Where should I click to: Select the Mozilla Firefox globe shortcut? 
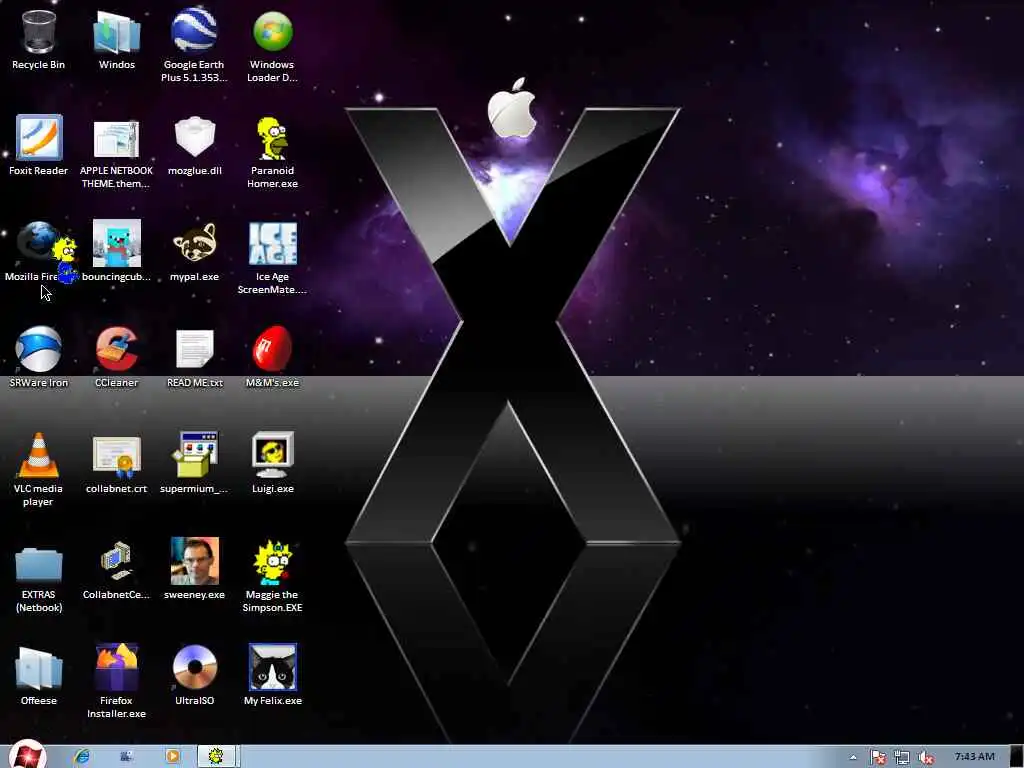[x=36, y=242]
